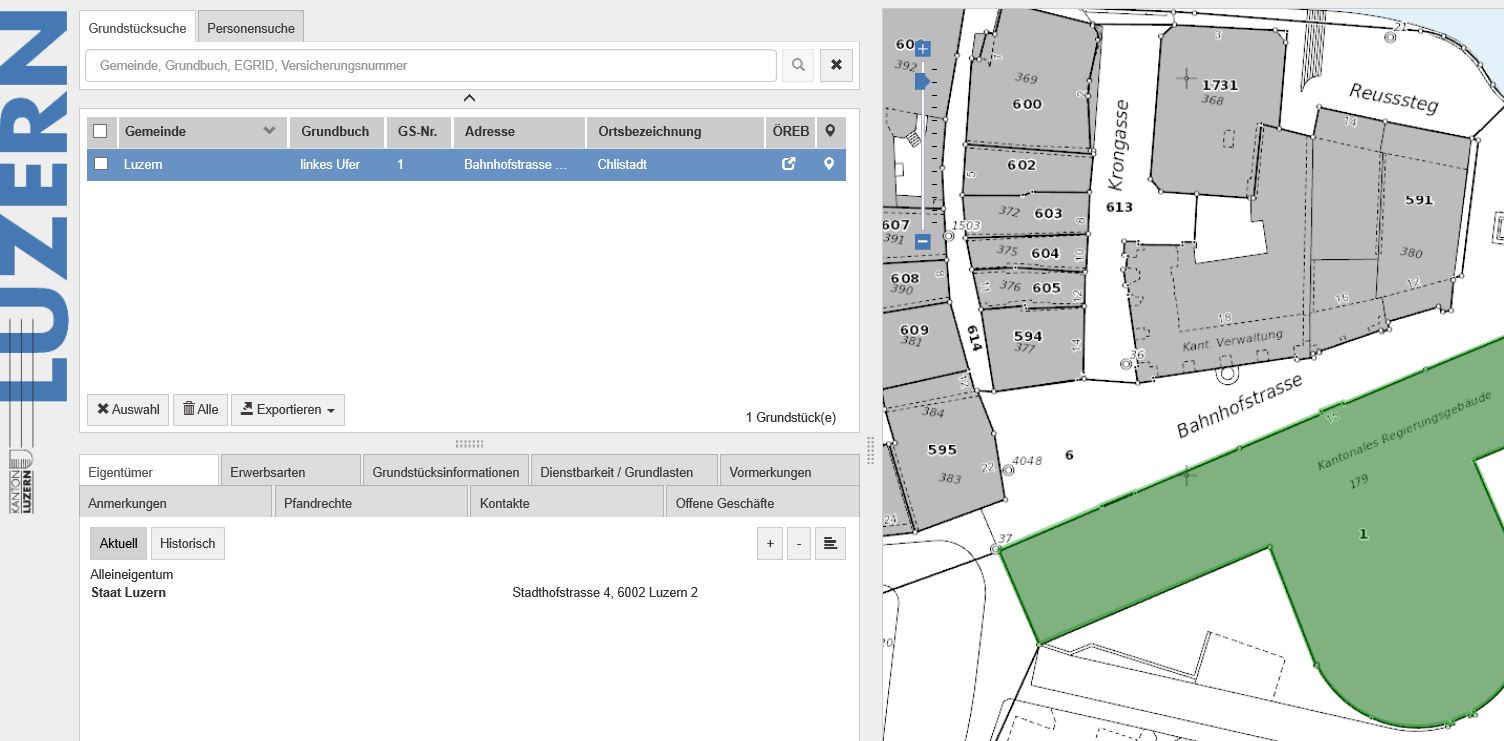Viewport: 1504px width, 741px height.
Task: Clear the search field with the X button
Action: 836,66
